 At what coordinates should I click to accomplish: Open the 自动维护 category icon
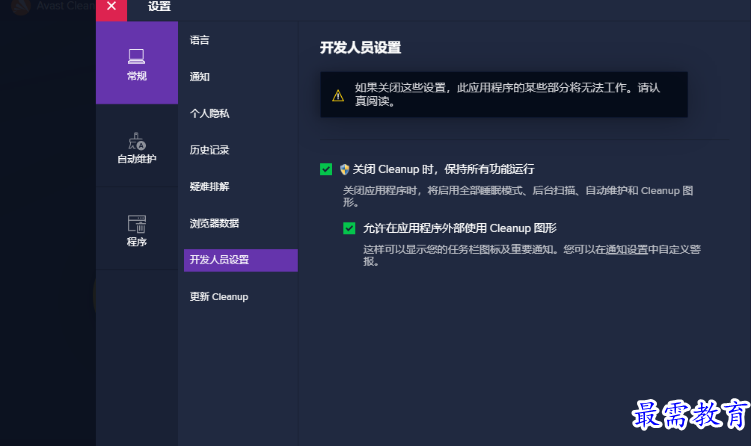137,146
